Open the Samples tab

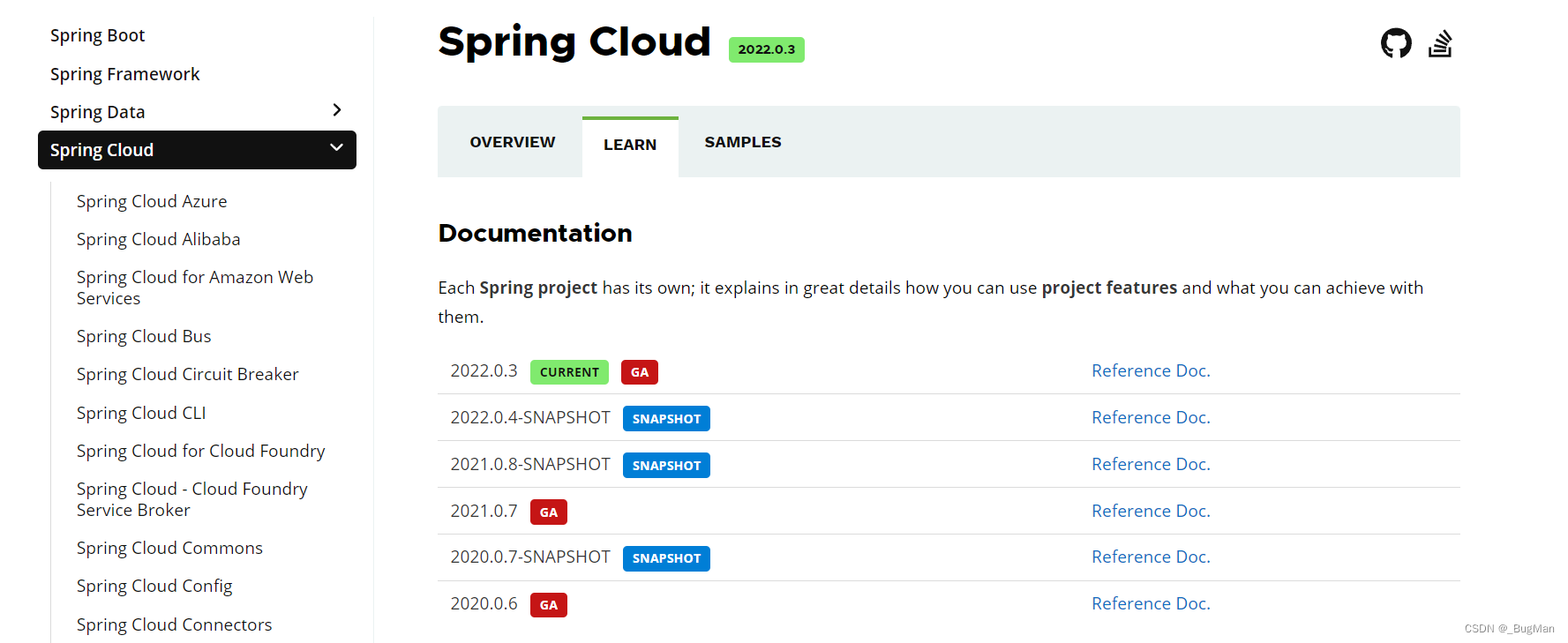(743, 142)
